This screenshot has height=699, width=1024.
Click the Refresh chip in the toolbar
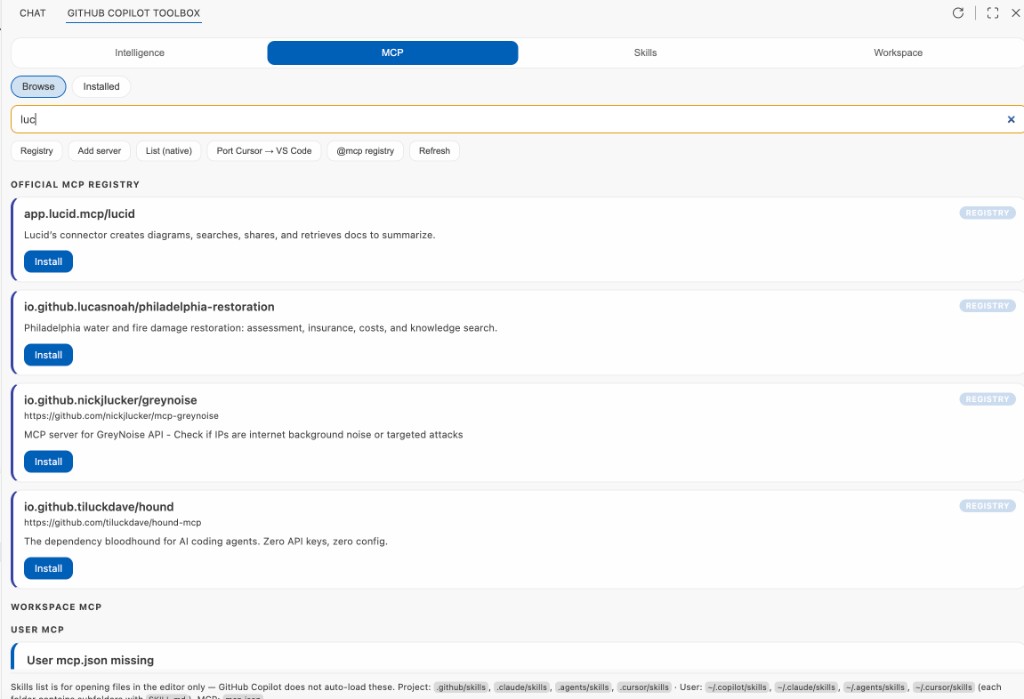point(434,151)
